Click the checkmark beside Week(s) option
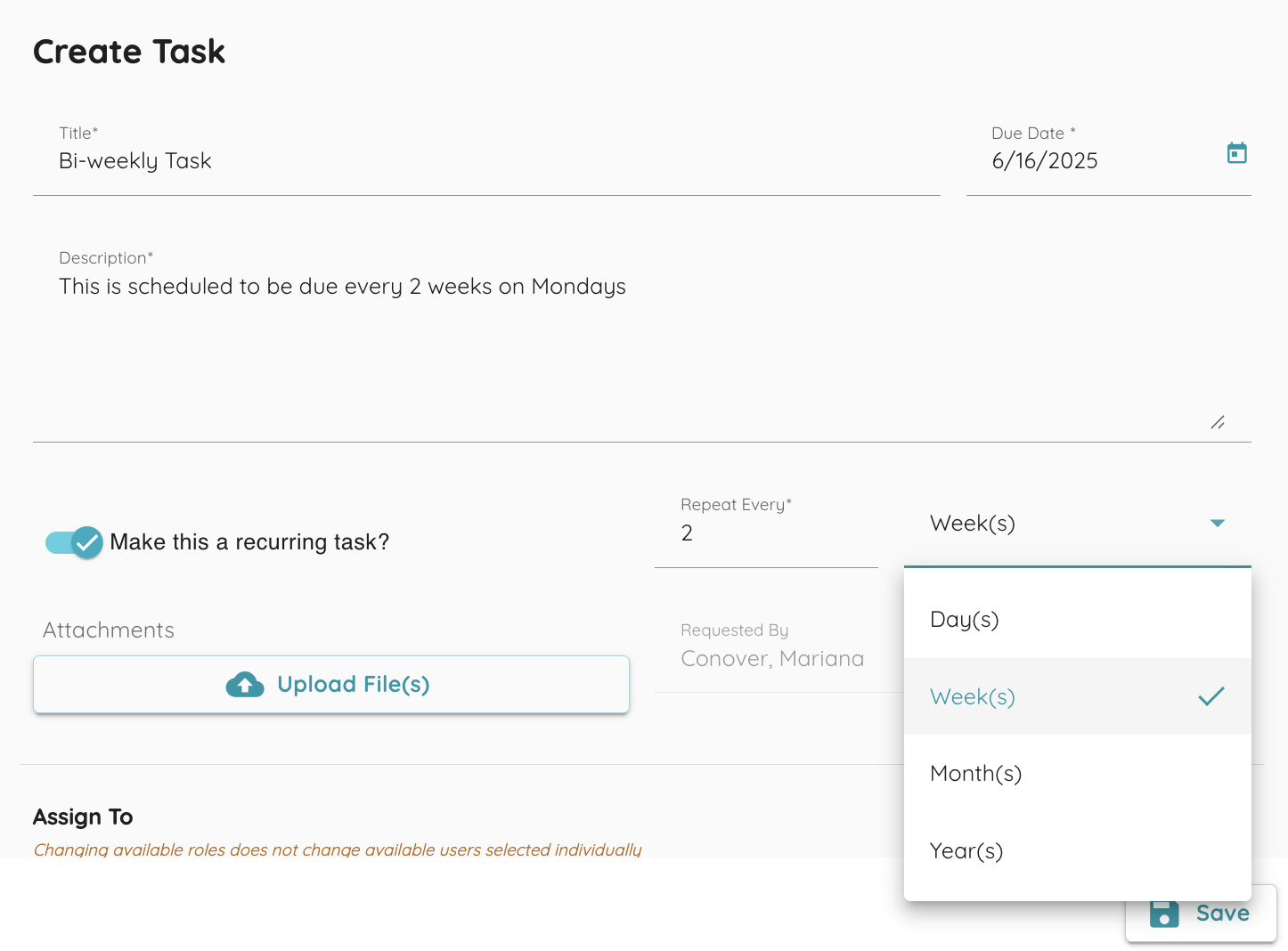 click(1211, 696)
